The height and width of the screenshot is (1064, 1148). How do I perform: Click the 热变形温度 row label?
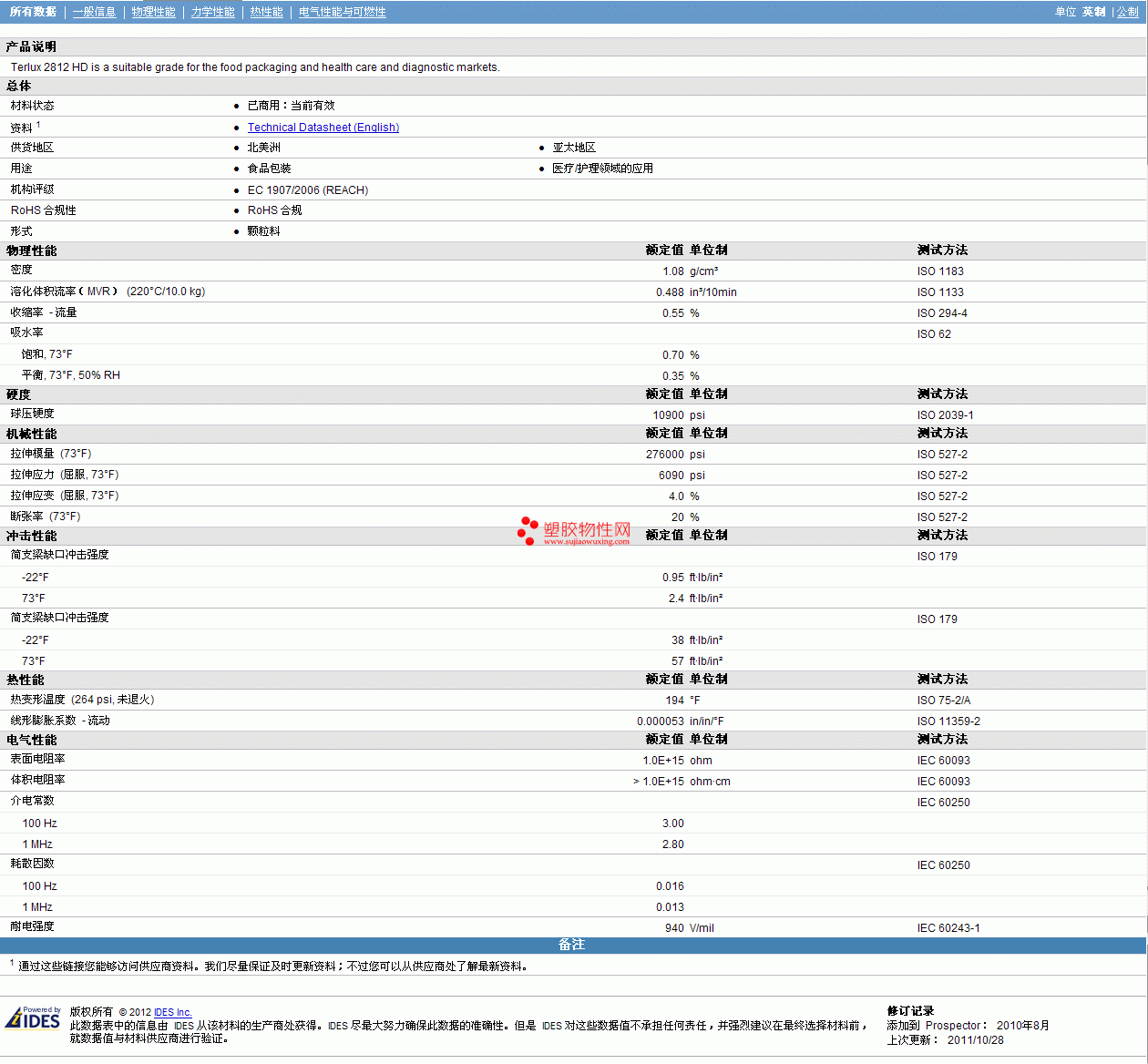83,700
